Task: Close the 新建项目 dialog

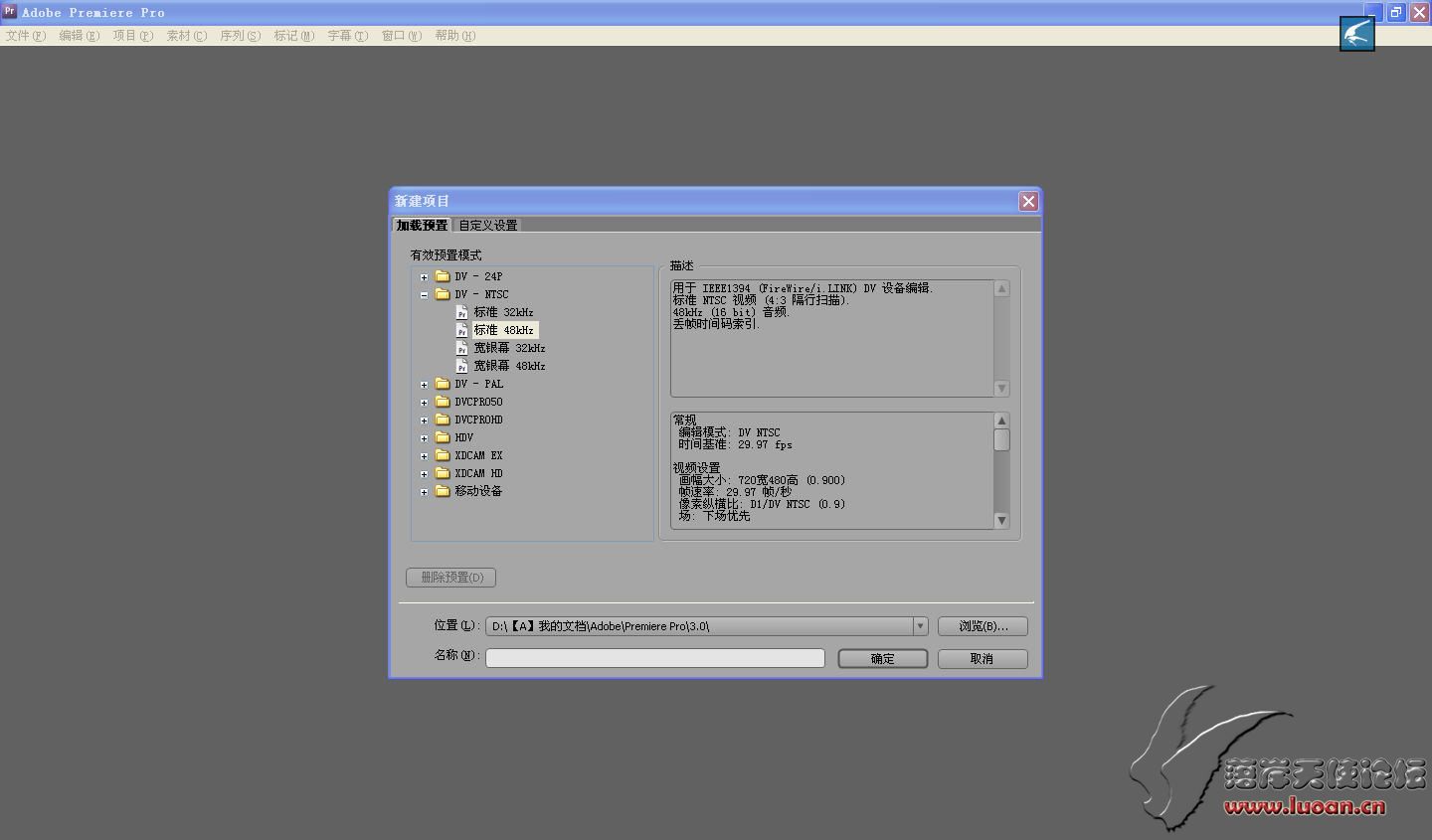Action: point(1028,202)
